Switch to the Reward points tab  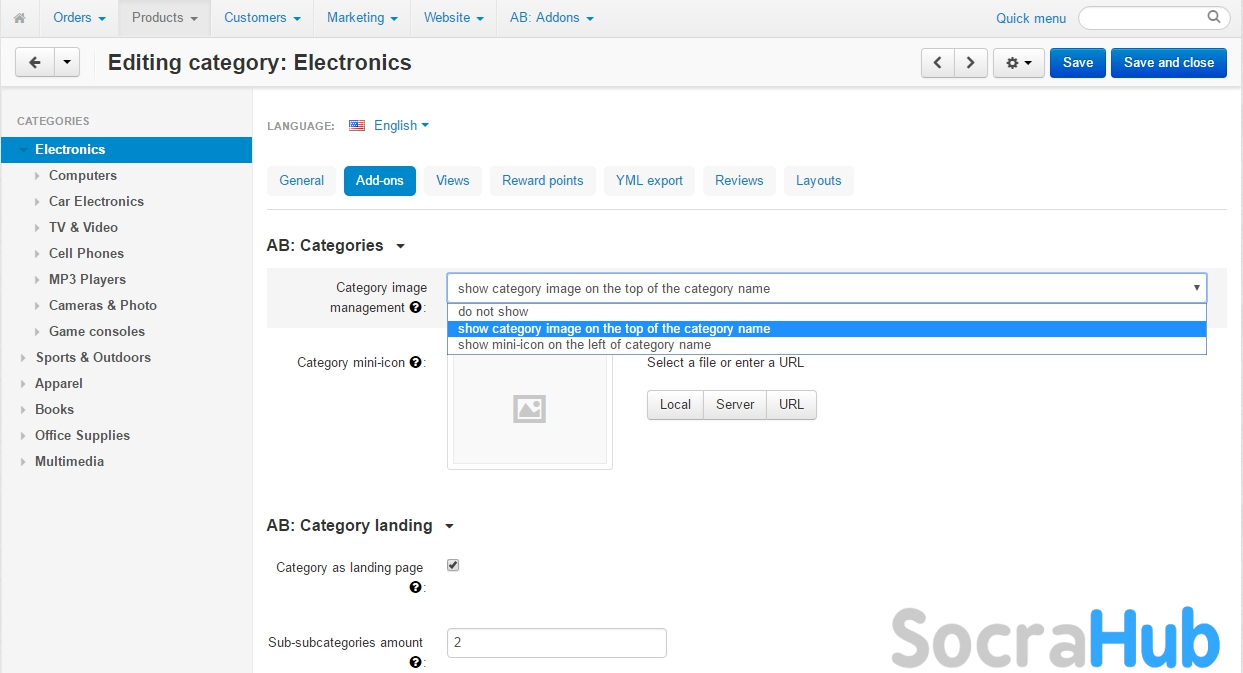(x=542, y=181)
